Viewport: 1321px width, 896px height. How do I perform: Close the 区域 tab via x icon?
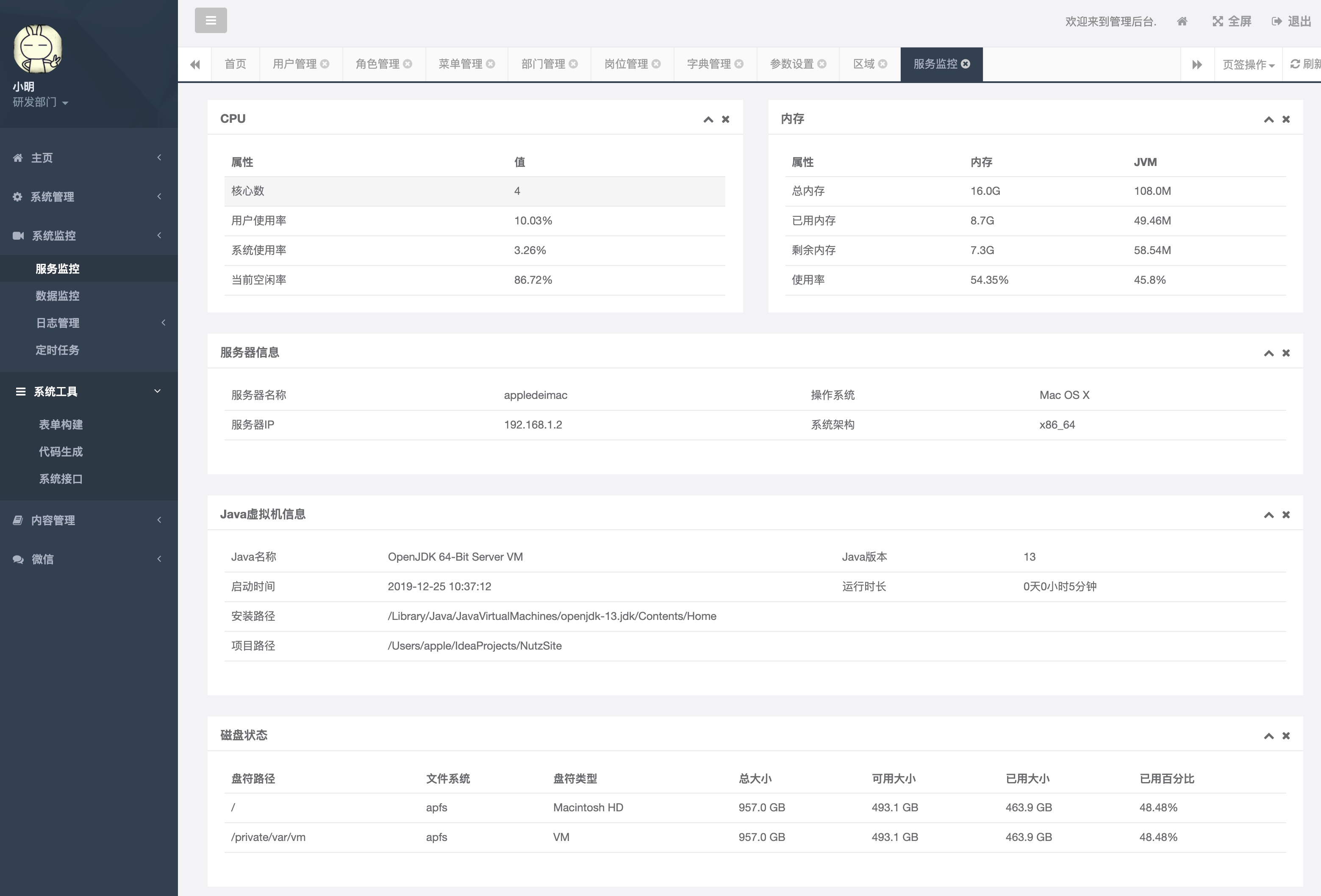tap(883, 64)
